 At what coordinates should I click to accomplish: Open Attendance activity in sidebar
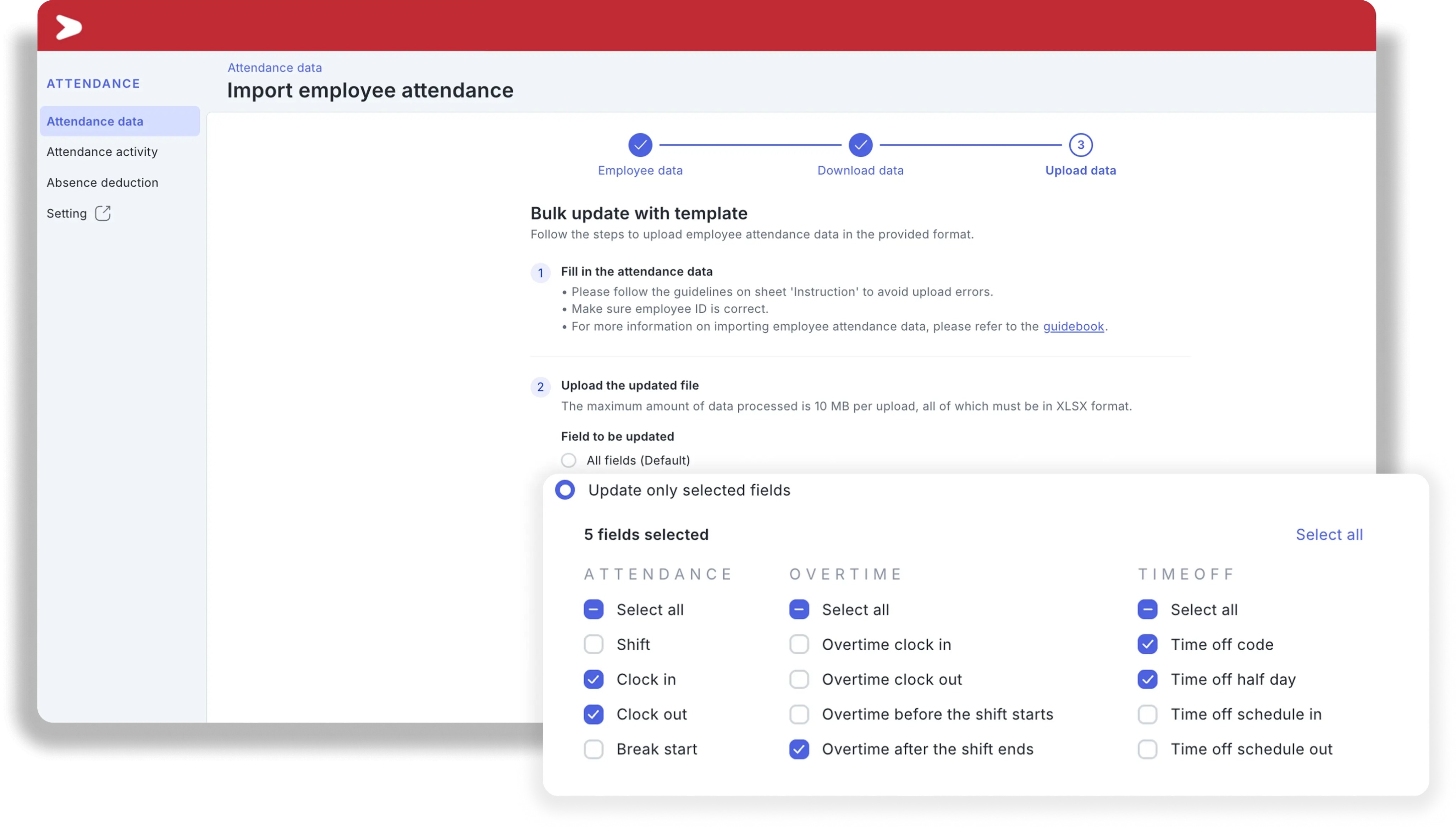[x=102, y=151]
